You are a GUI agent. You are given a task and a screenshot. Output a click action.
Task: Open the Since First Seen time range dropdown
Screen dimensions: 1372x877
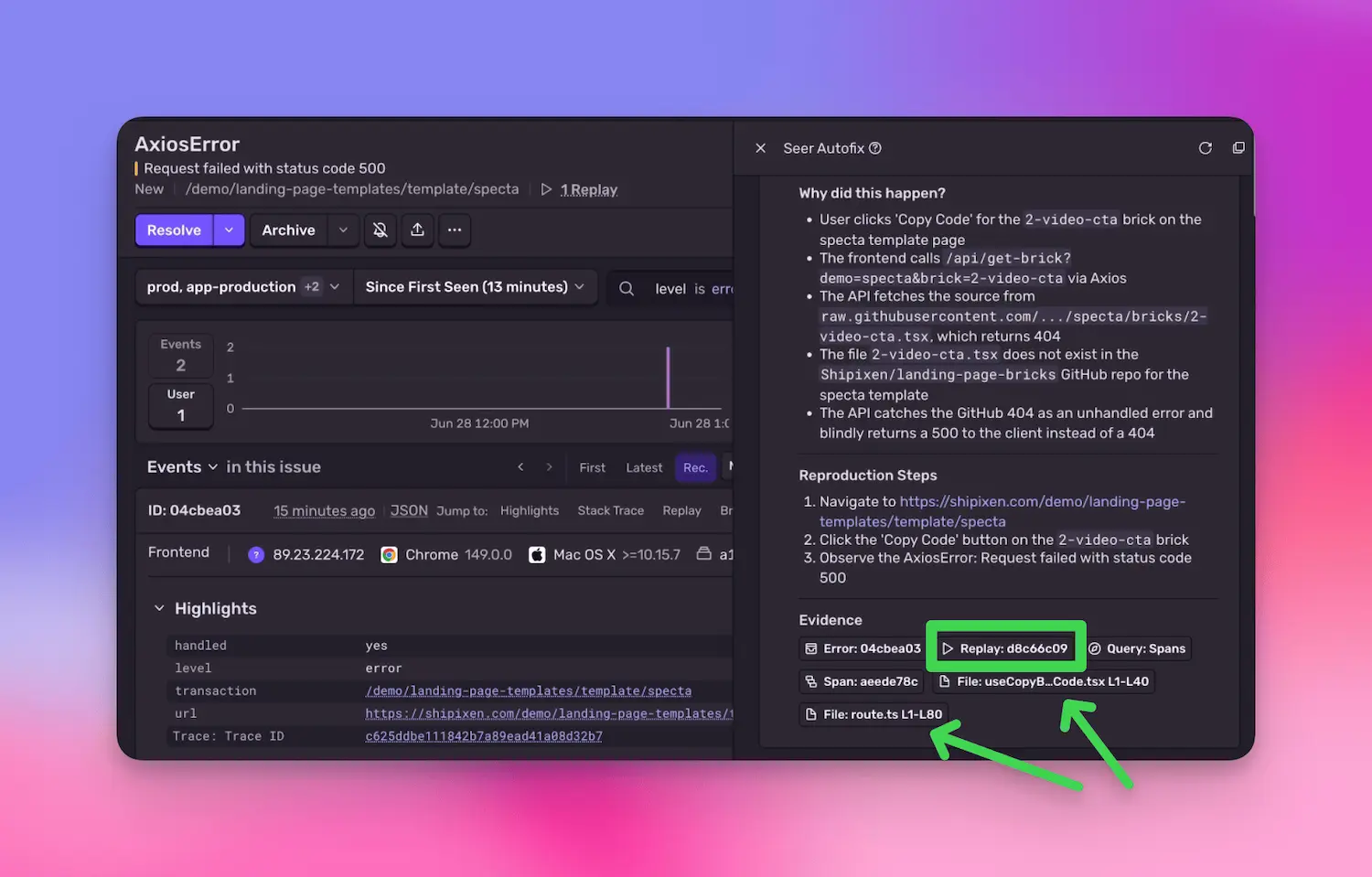[475, 287]
